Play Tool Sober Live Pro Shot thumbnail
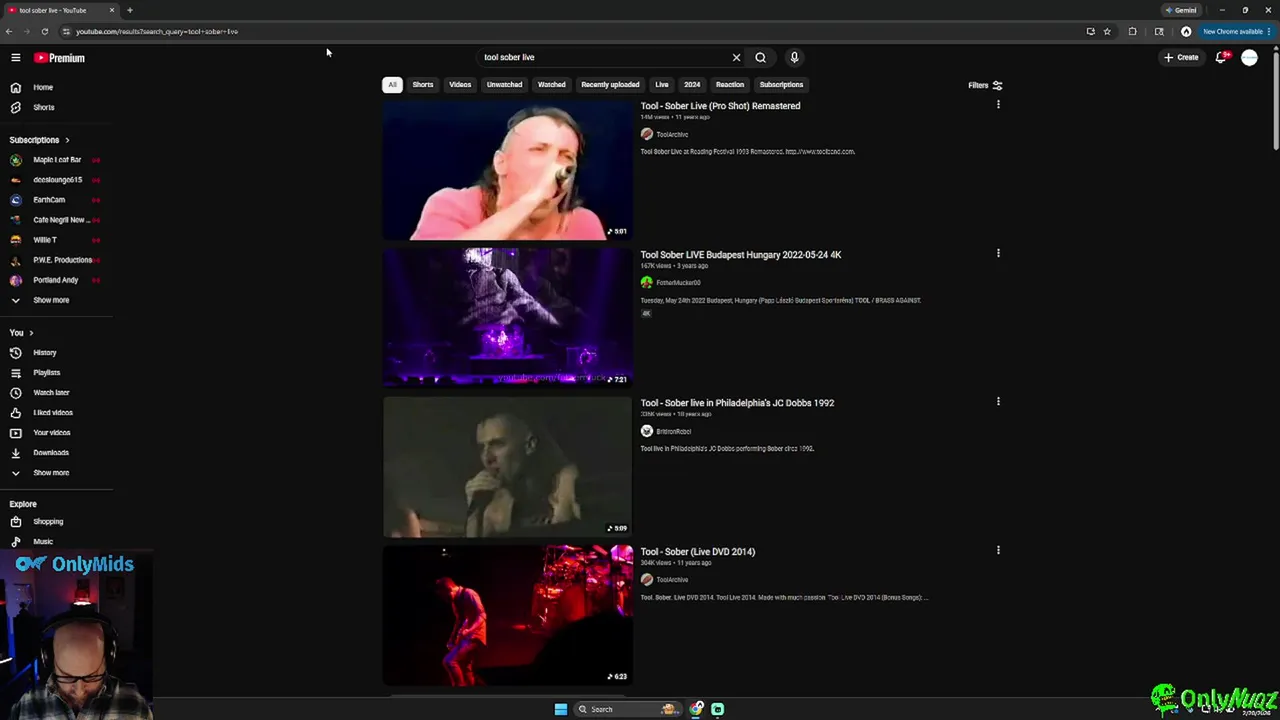This screenshot has height=720, width=1280. [508, 170]
